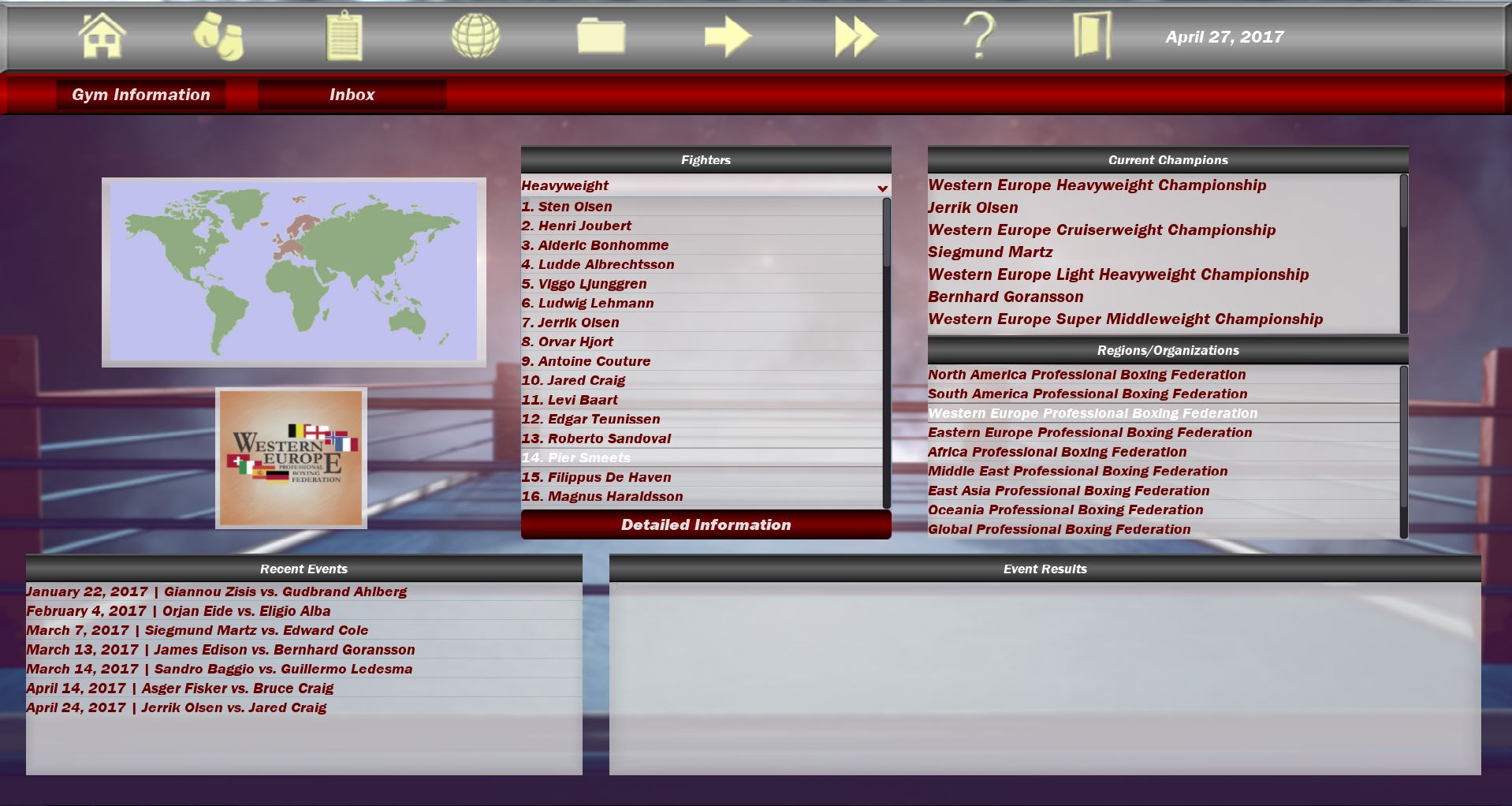This screenshot has height=806, width=1512.
Task: Fast-forward time with the double arrow icon
Action: [x=854, y=35]
